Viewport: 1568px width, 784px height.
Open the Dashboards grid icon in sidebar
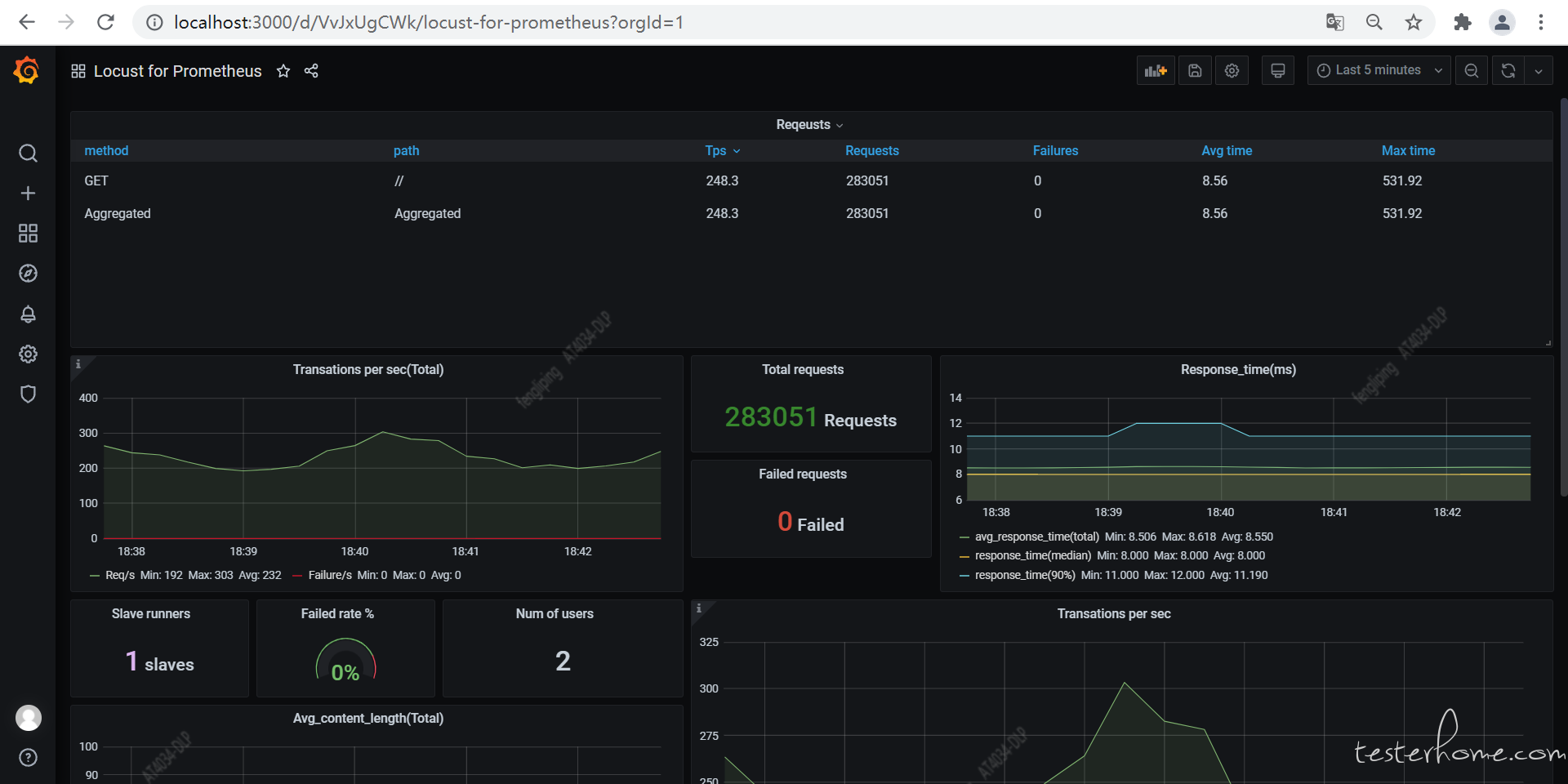pos(28,234)
